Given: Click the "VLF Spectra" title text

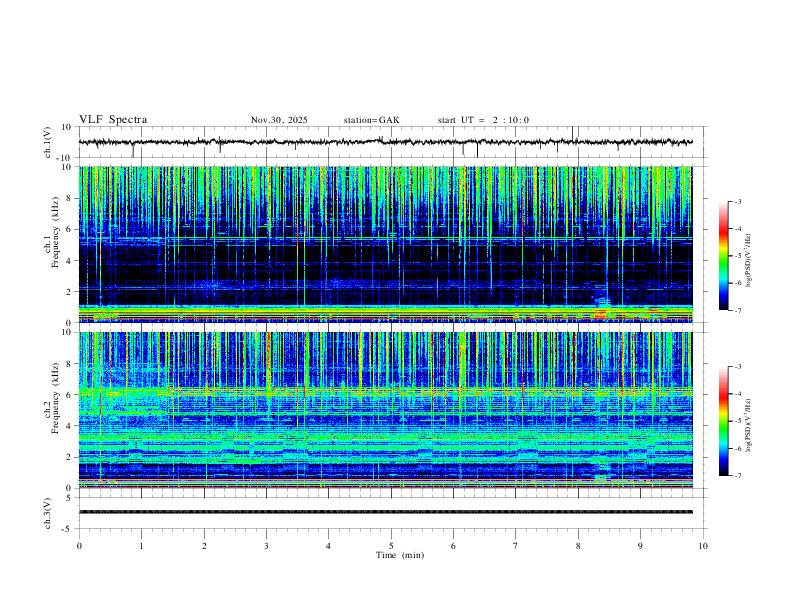Looking at the screenshot, I should point(113,120).
